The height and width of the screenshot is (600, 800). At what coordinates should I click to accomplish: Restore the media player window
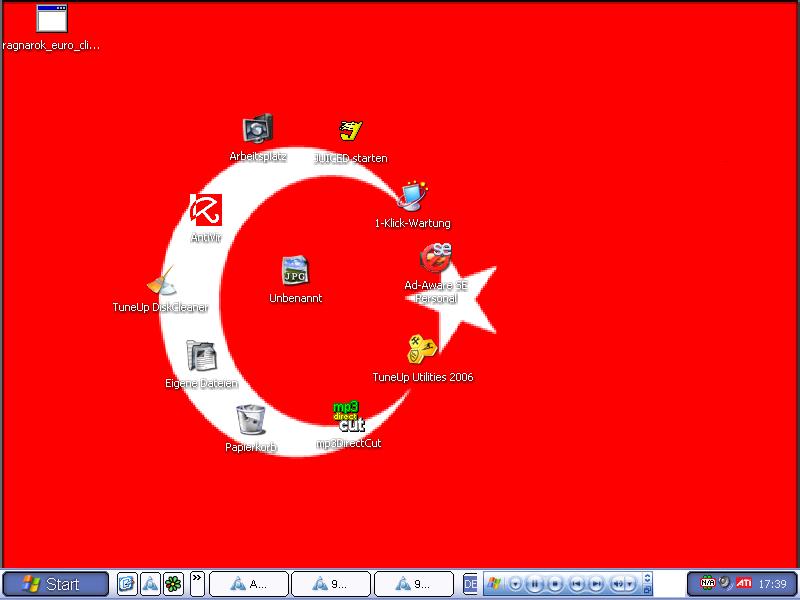click(647, 590)
